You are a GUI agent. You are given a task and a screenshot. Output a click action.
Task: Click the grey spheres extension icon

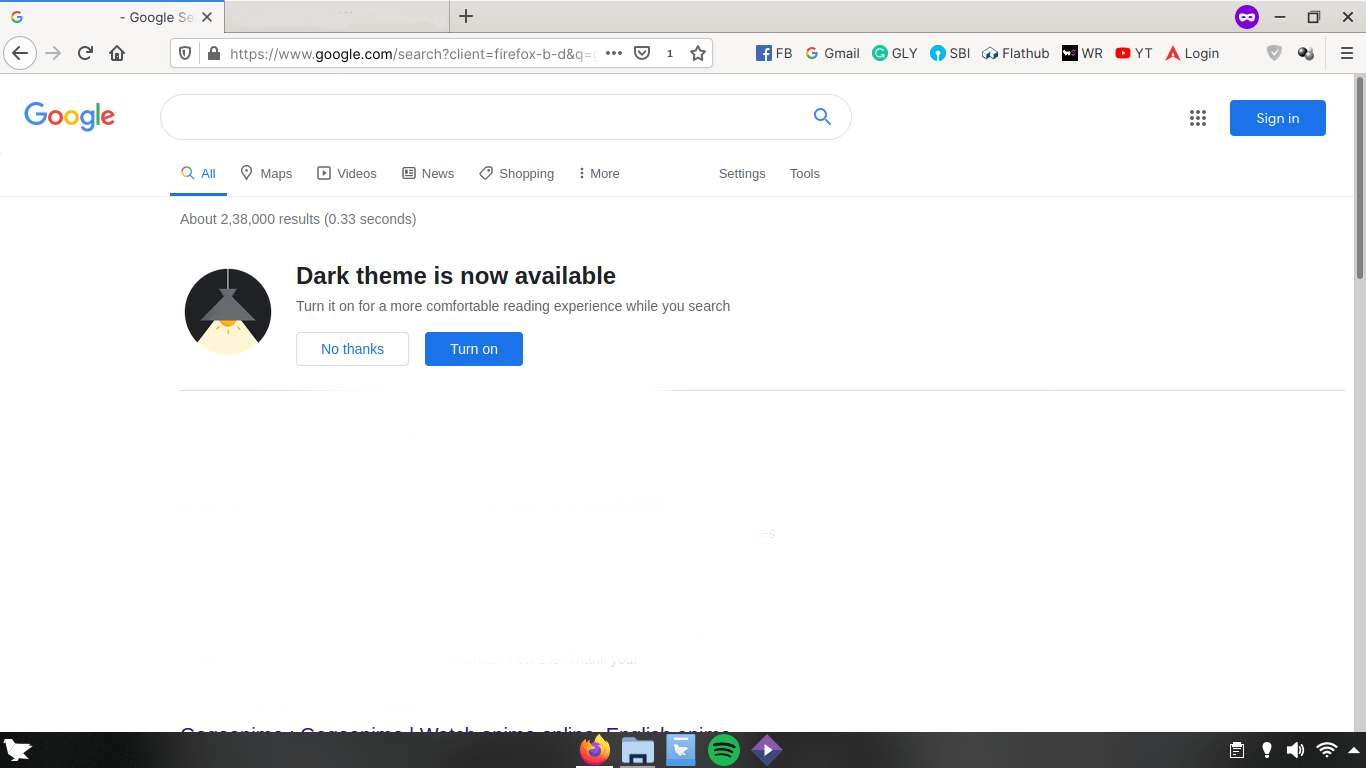pyautogui.click(x=1305, y=53)
